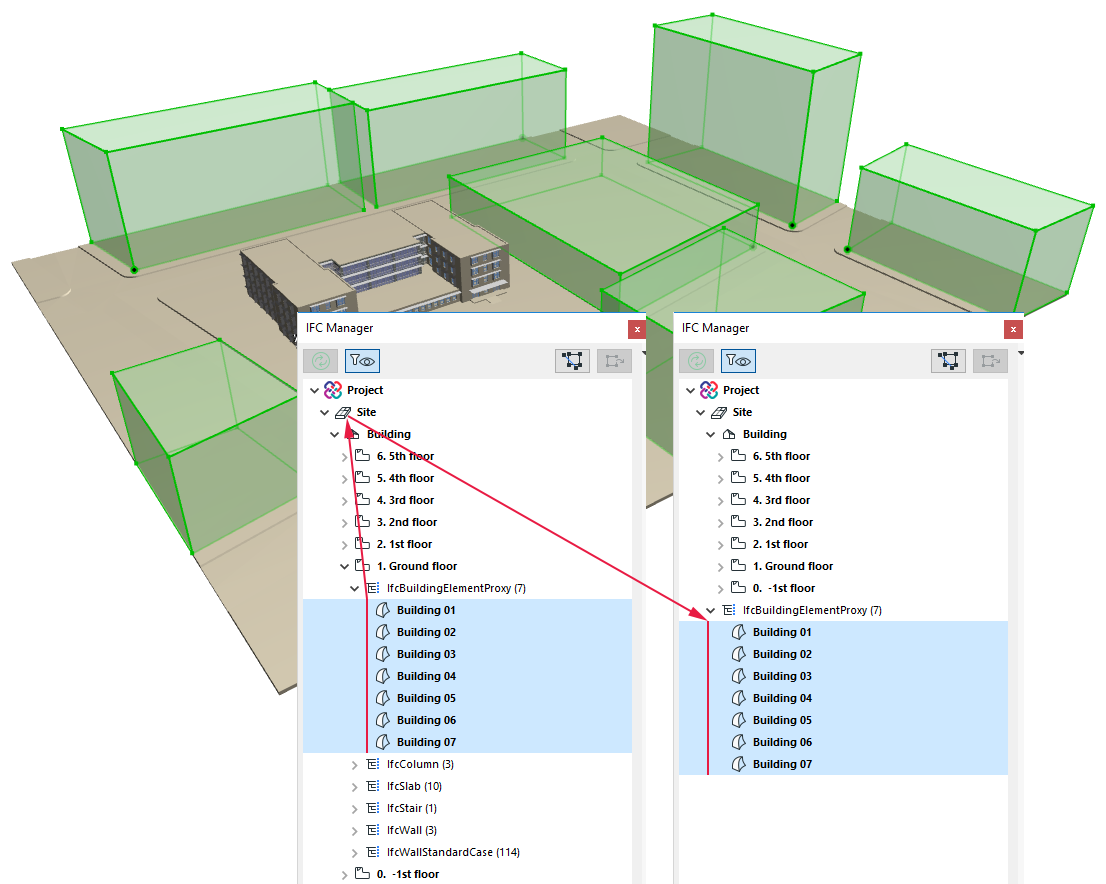Expand 2. 1st floor in left IFC Manager

[x=344, y=545]
